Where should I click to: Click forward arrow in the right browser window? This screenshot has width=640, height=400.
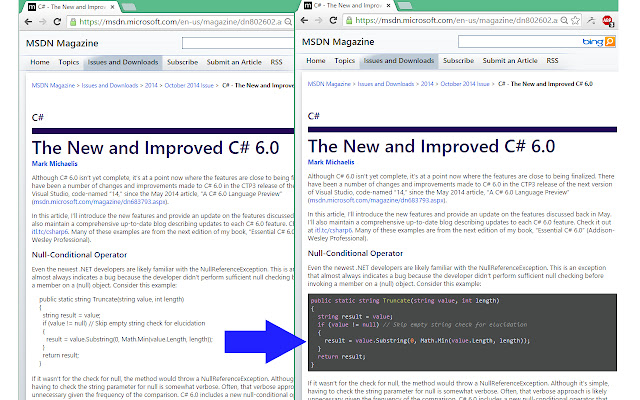point(319,20)
